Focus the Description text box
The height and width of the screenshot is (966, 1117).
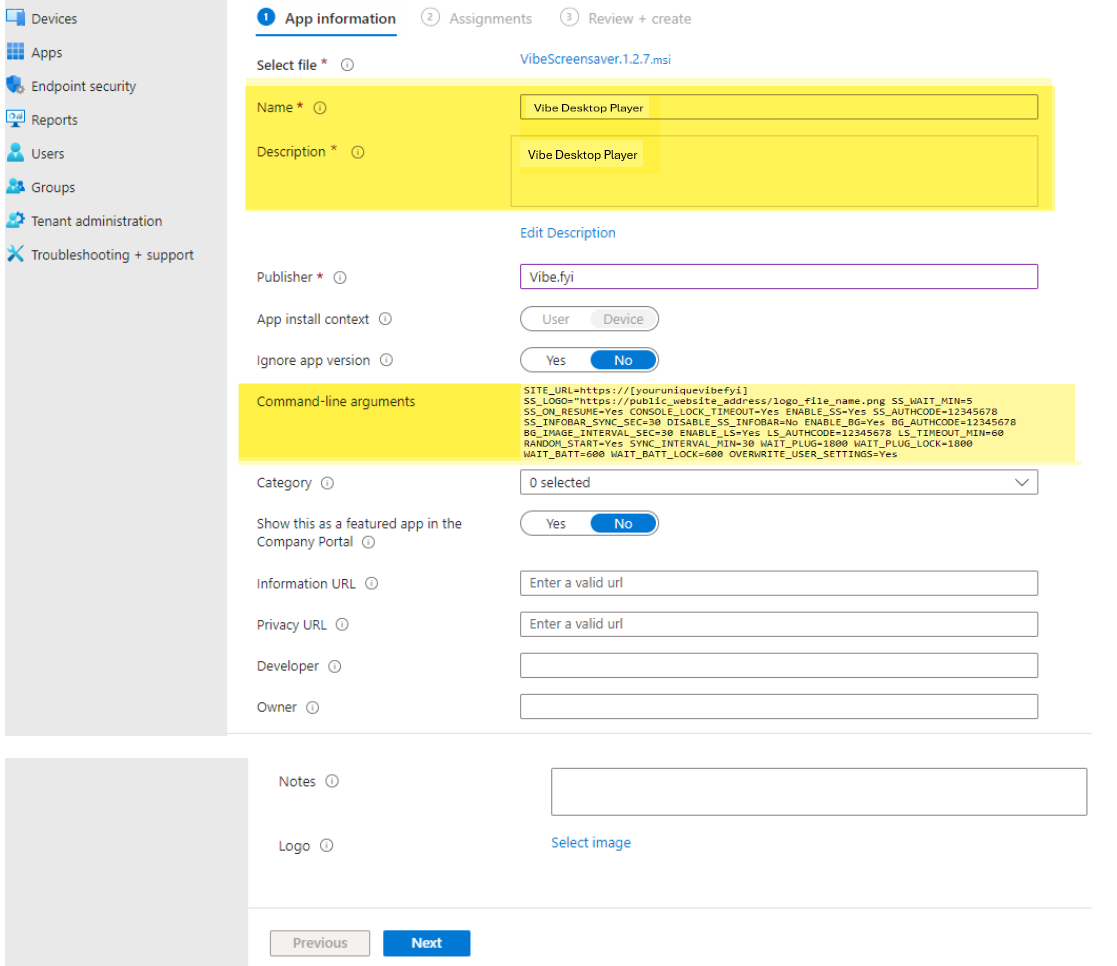[x=774, y=171]
